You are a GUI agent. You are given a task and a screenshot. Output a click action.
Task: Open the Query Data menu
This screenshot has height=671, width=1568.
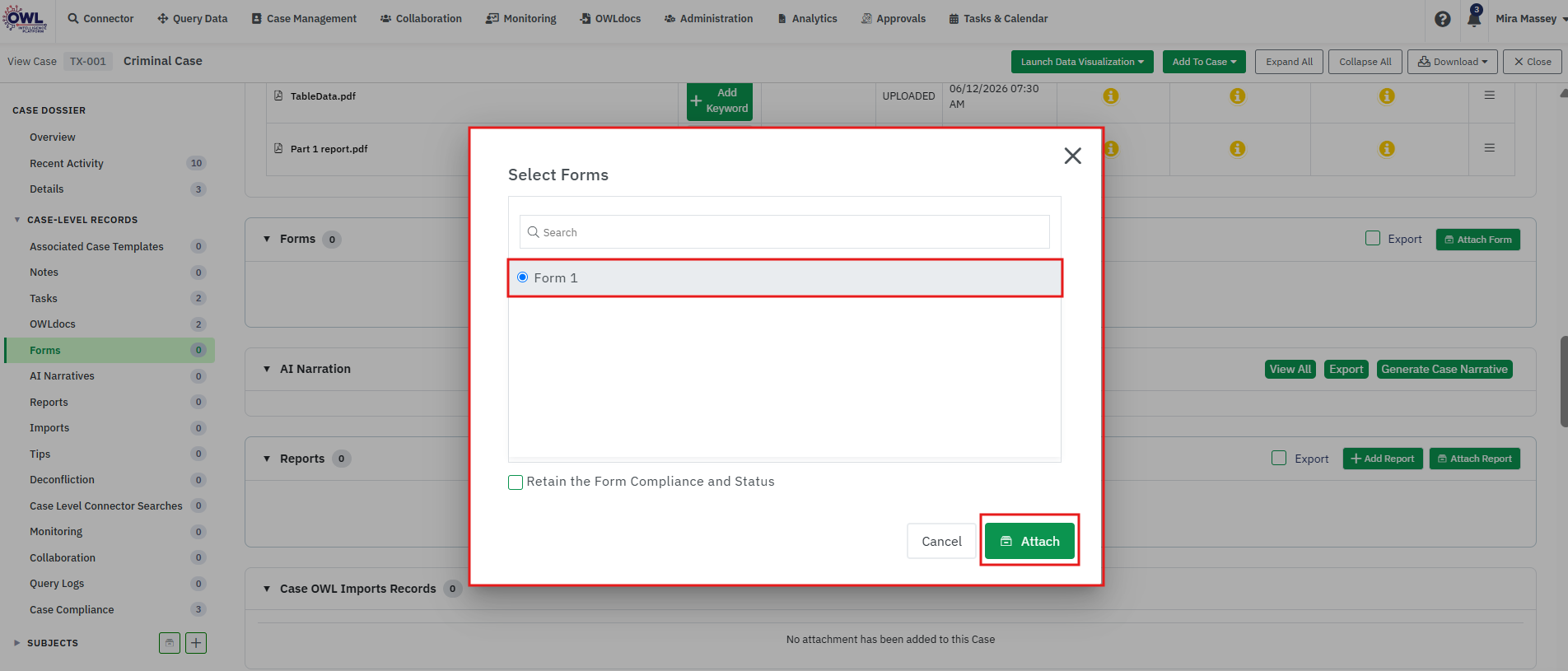(x=193, y=18)
